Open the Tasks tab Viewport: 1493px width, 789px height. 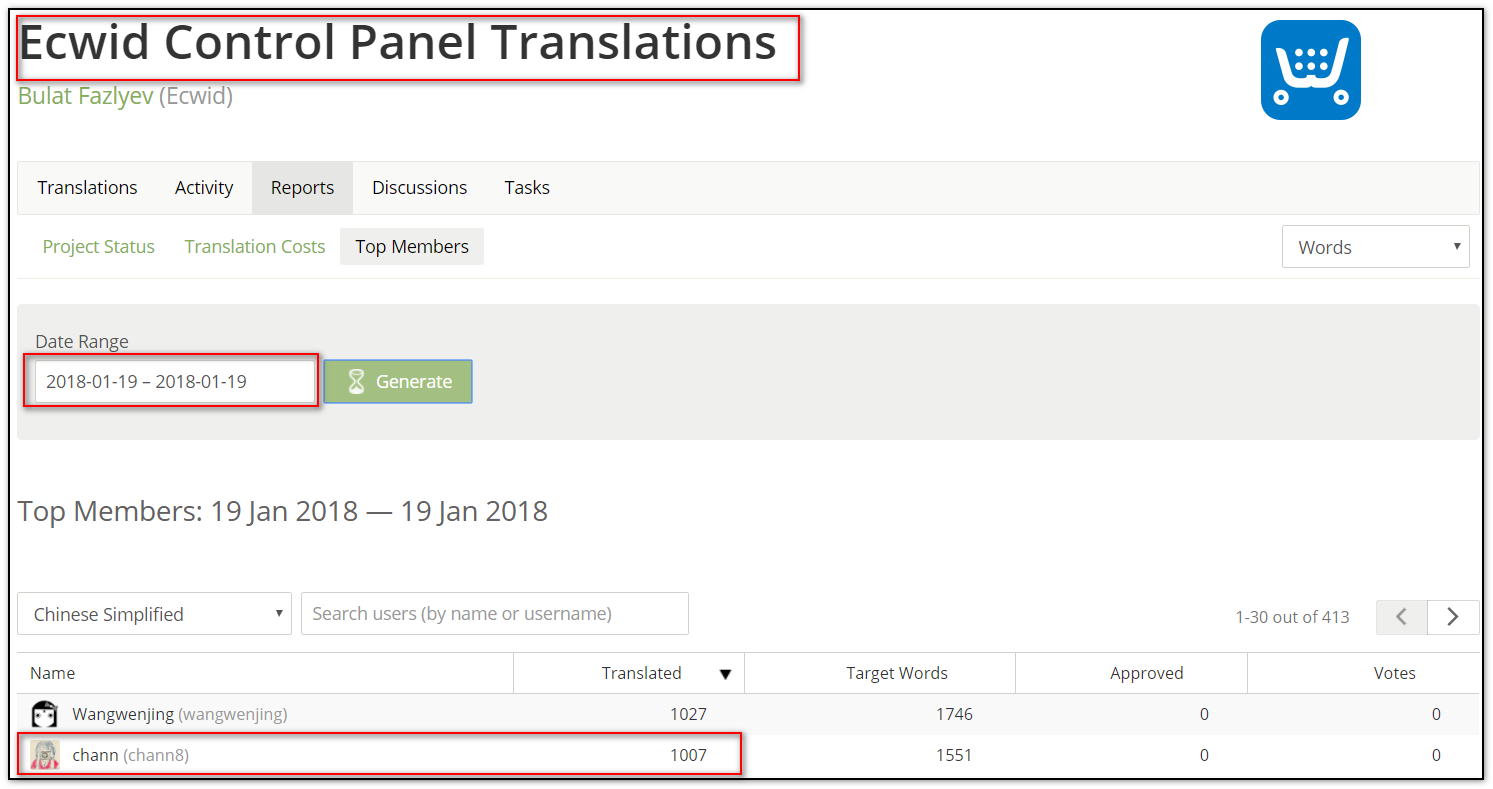point(527,188)
